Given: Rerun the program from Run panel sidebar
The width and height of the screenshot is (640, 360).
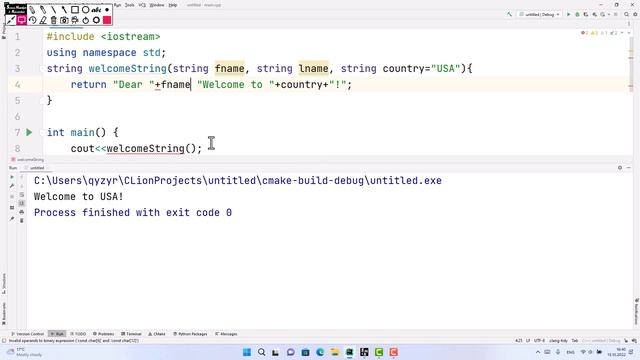Looking at the screenshot, I should point(12,177).
